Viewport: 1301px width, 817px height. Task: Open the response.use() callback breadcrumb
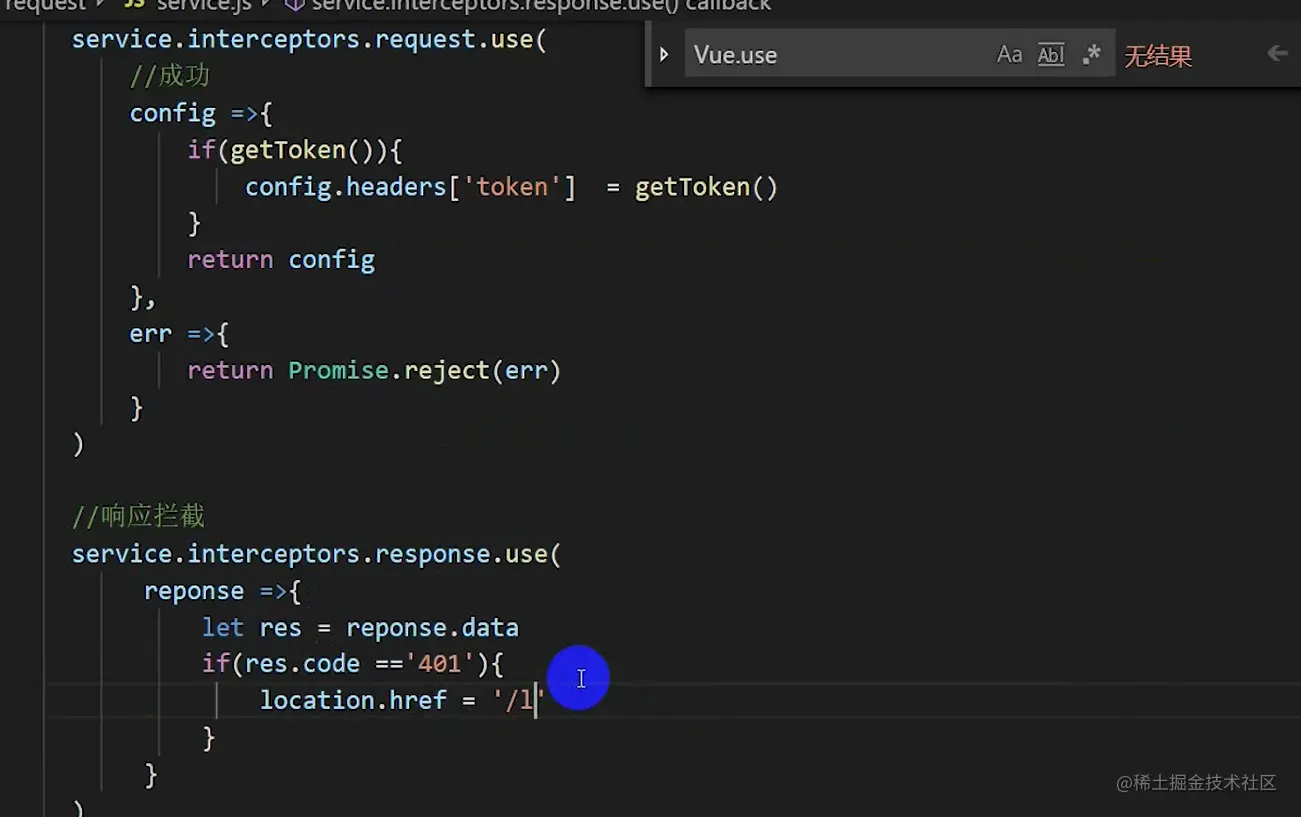(528, 6)
